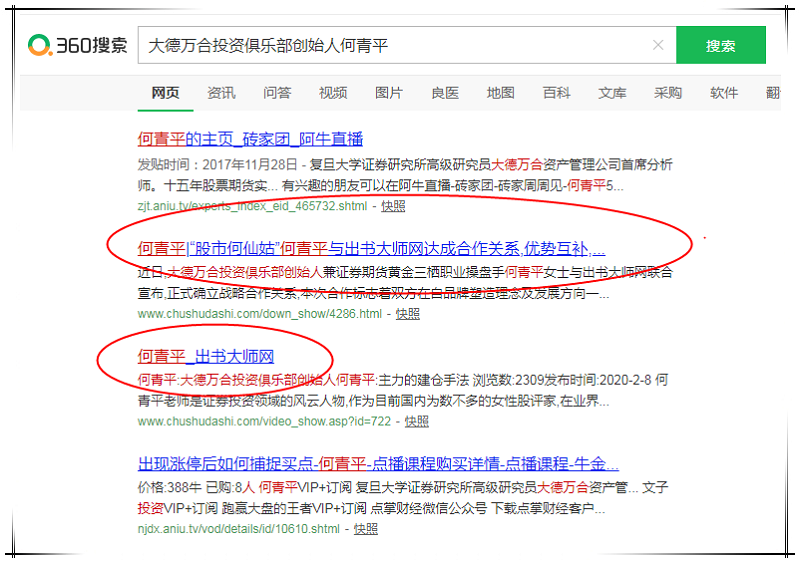Go to the 图片 tab
The height and width of the screenshot is (563, 800).
[x=389, y=93]
